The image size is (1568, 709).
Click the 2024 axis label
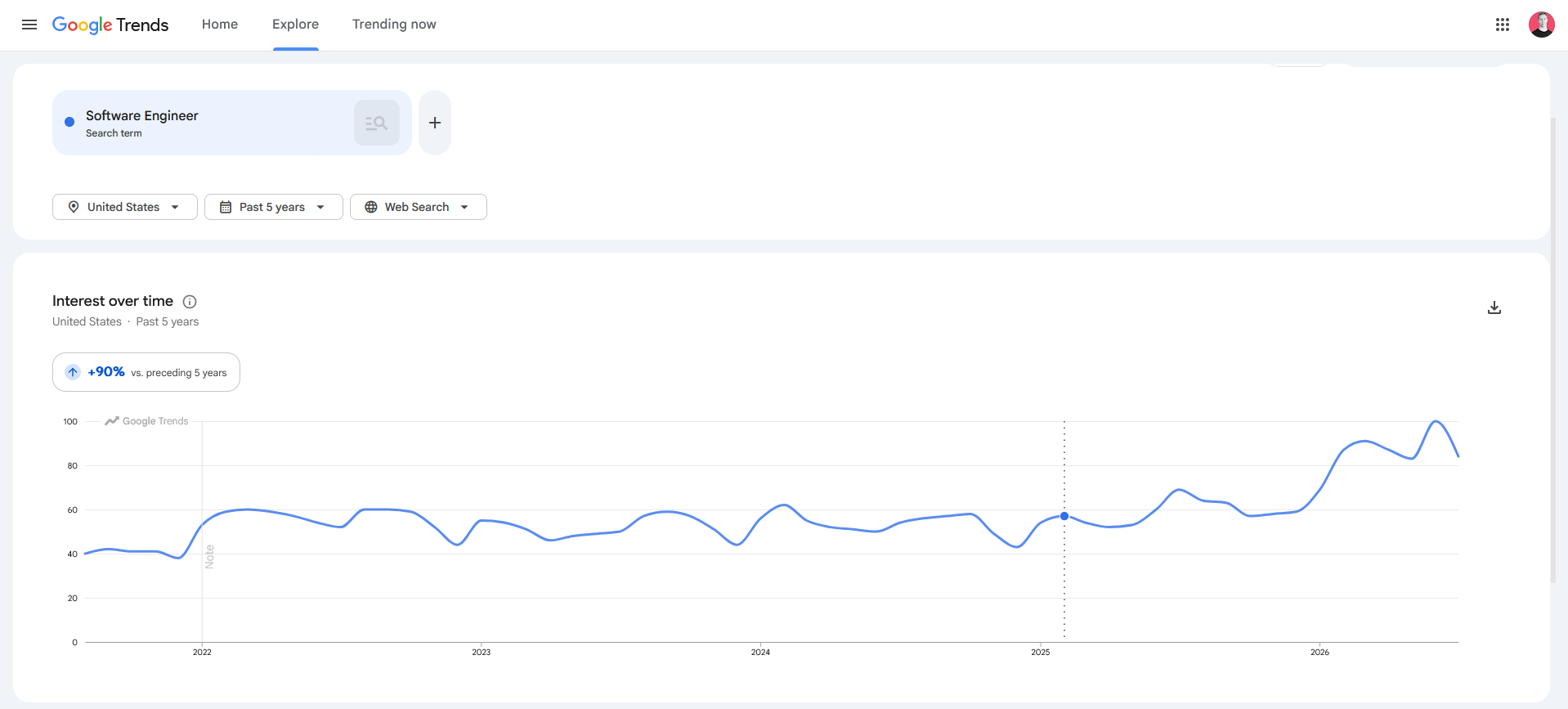click(x=760, y=652)
